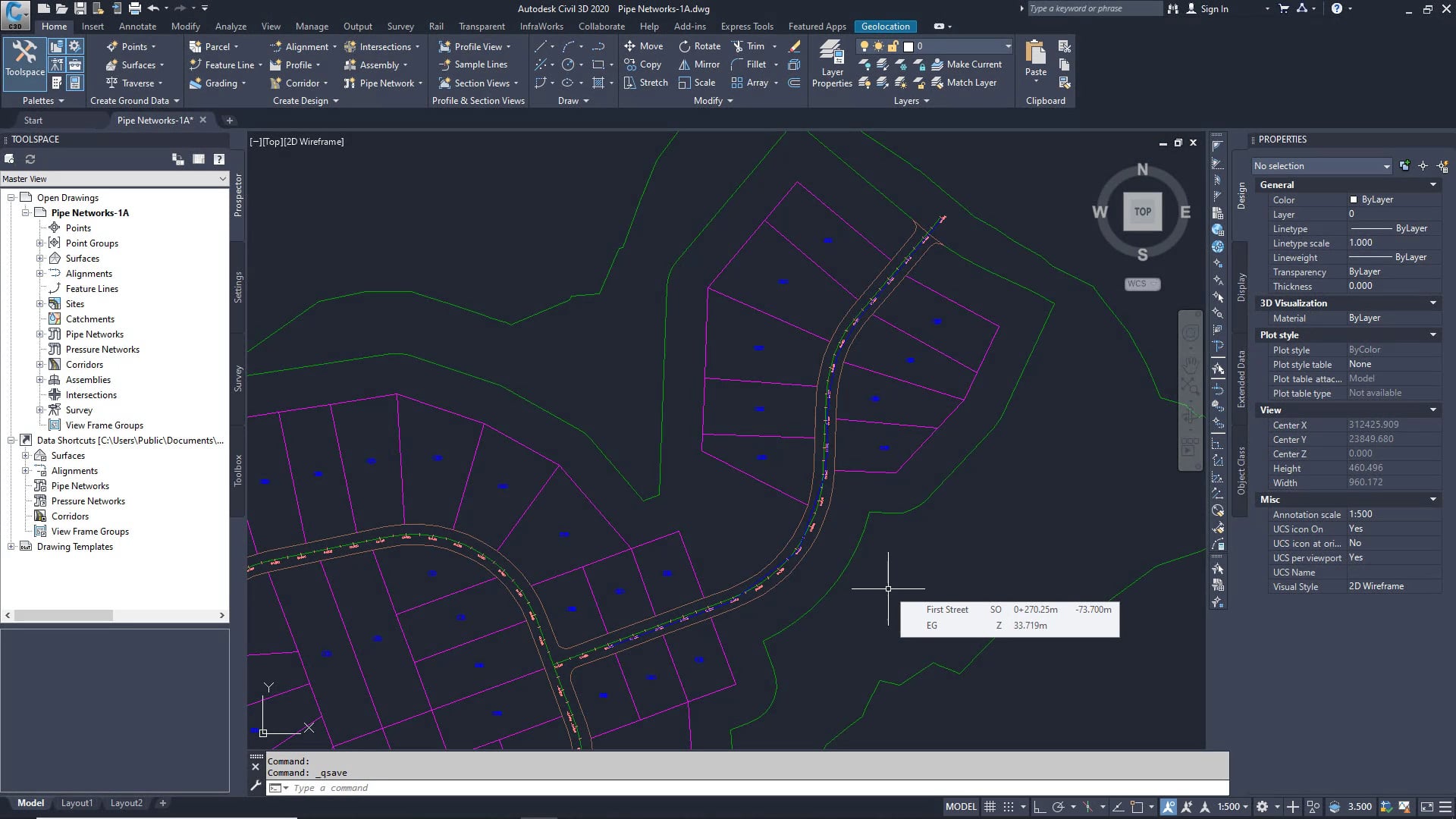Click the Sign In link

[1214, 9]
